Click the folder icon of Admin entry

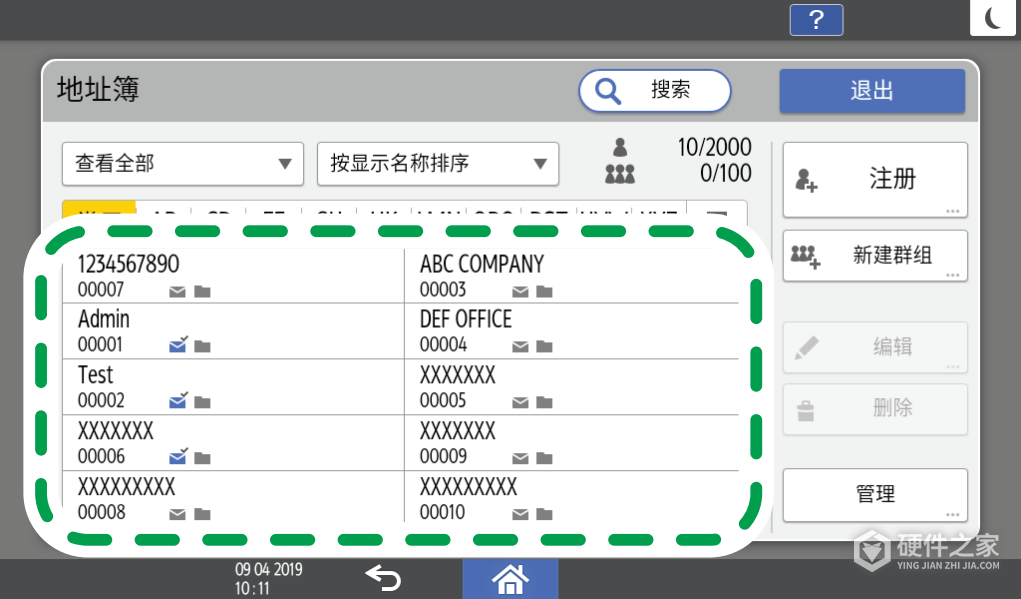click(203, 346)
